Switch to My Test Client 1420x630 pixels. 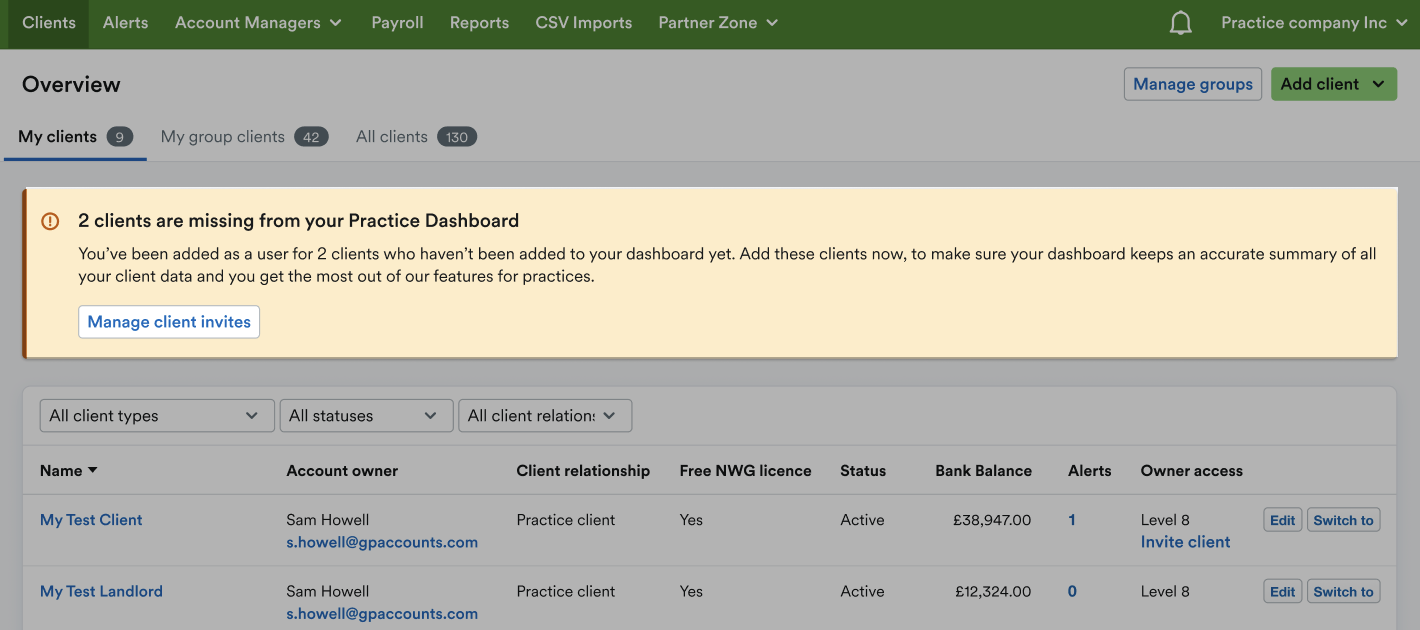(x=1343, y=520)
